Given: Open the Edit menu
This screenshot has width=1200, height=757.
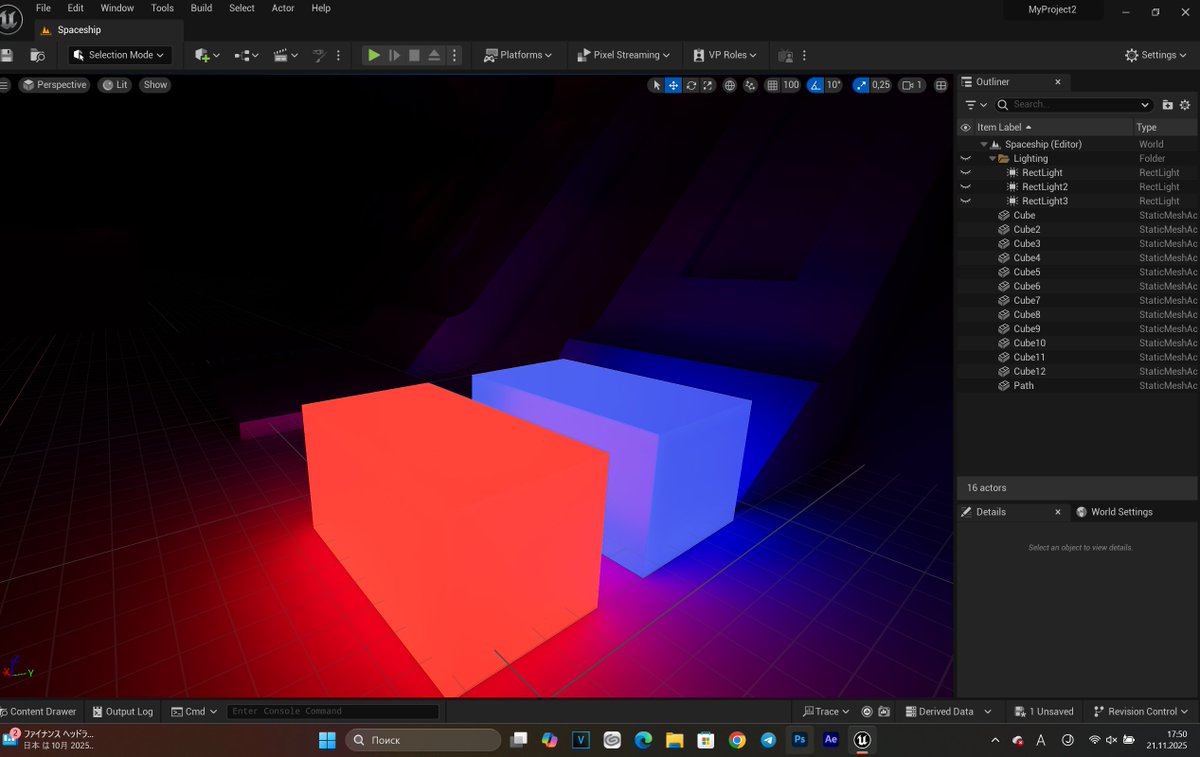Looking at the screenshot, I should (x=75, y=8).
